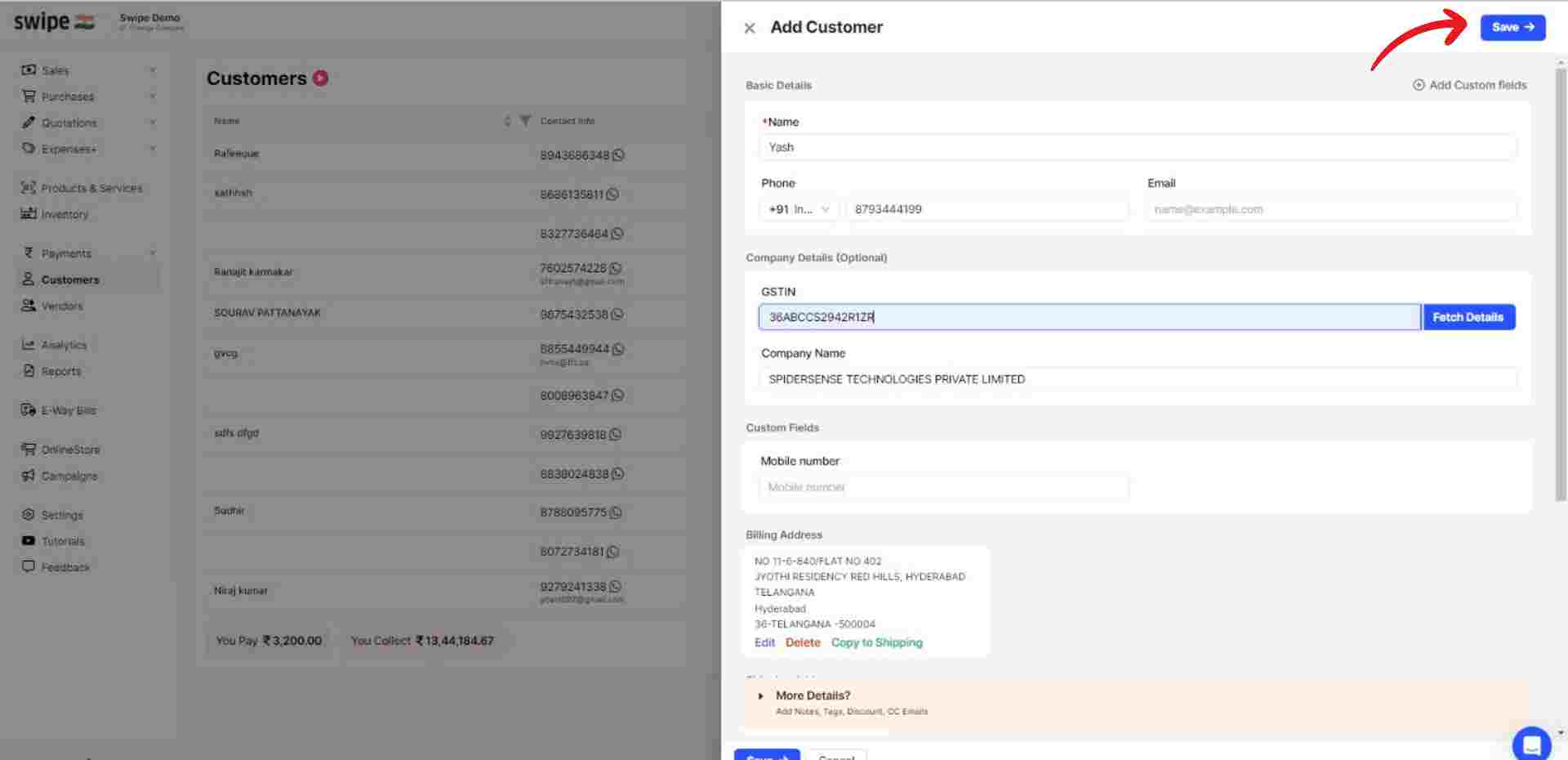1568x760 pixels.
Task: Edit the billing address
Action: coord(764,642)
